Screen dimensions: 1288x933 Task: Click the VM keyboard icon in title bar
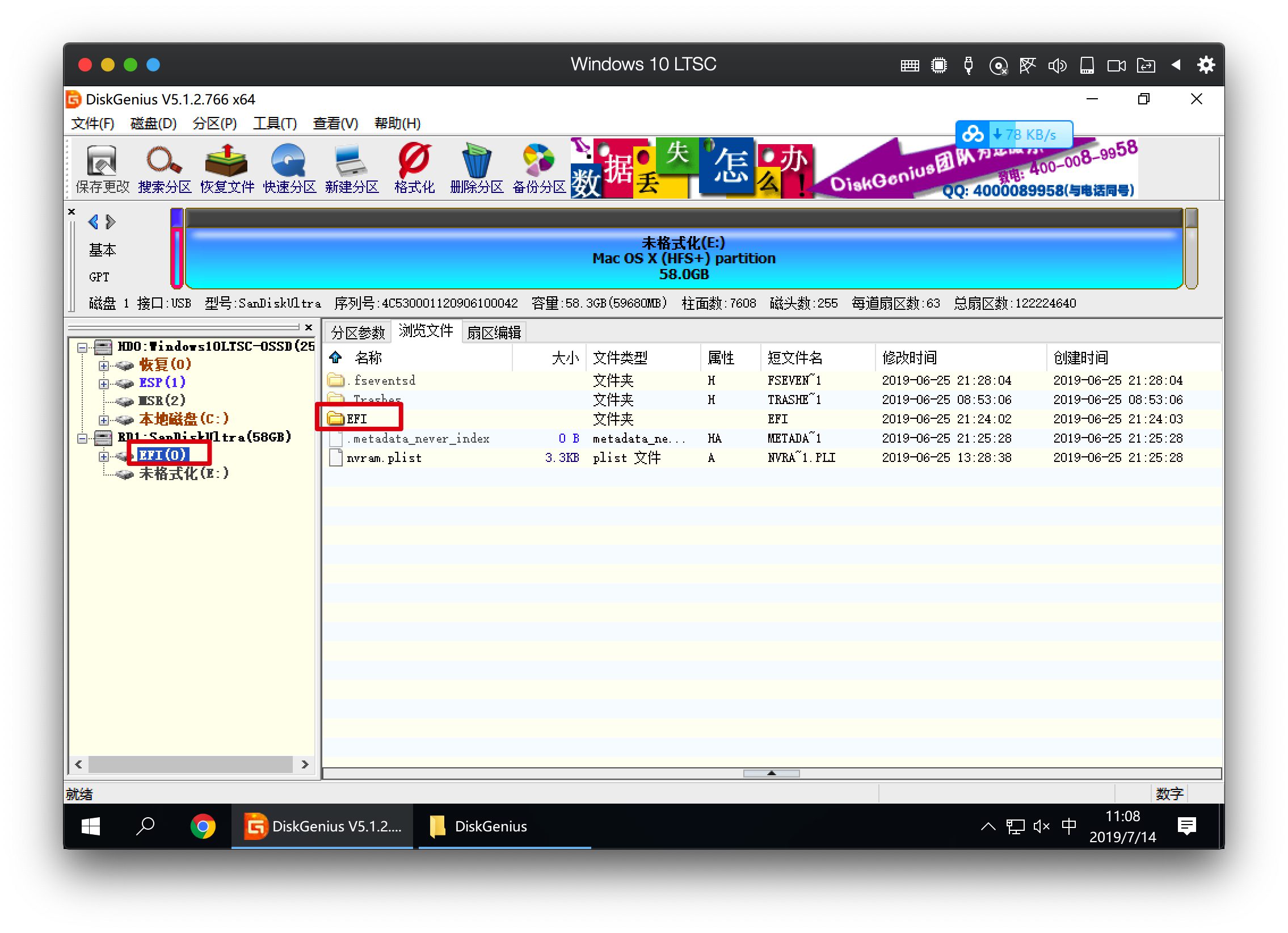pyautogui.click(x=909, y=66)
